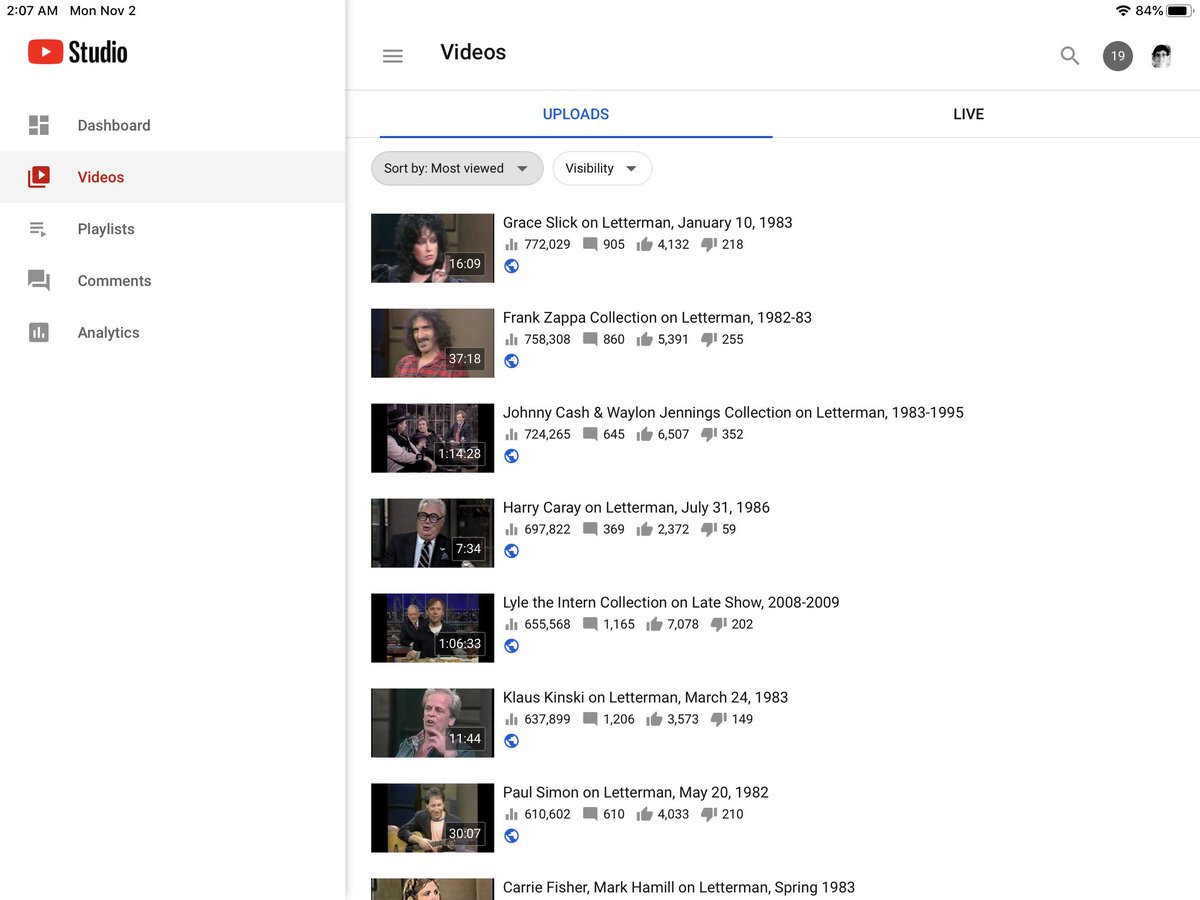Click the public globe icon for Grace Slick video
The height and width of the screenshot is (900, 1200).
click(x=511, y=266)
